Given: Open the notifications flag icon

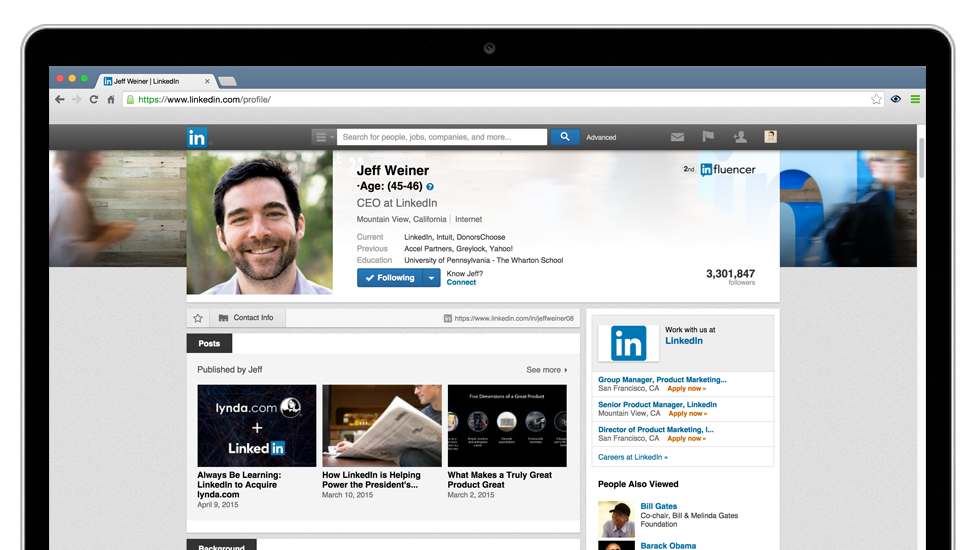Looking at the screenshot, I should 708,137.
